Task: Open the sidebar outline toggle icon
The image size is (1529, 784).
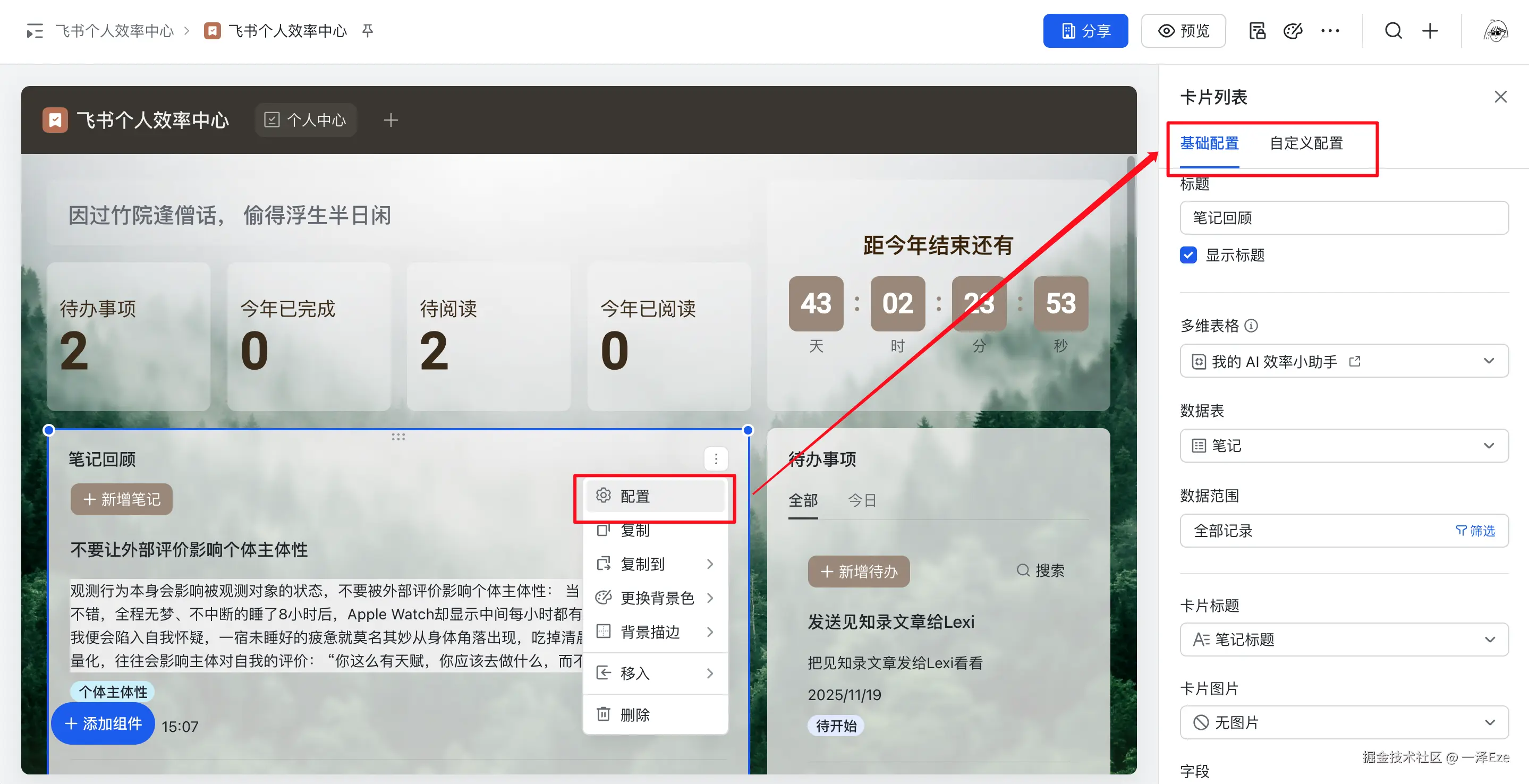Action: [x=35, y=31]
